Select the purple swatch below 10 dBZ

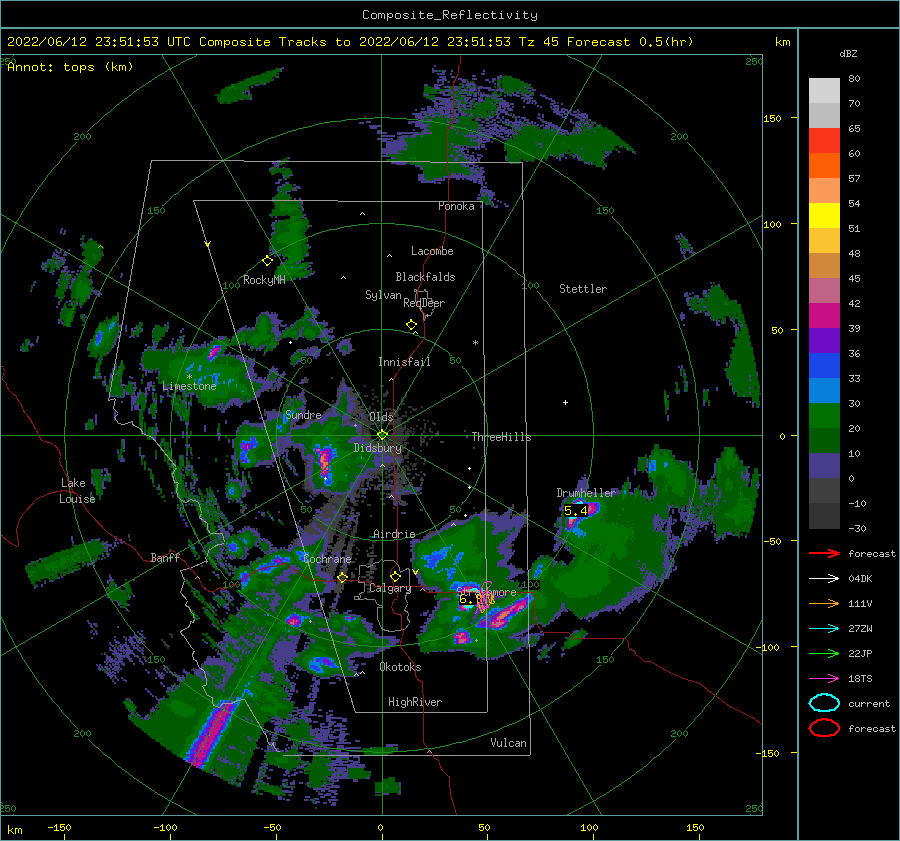tap(824, 465)
